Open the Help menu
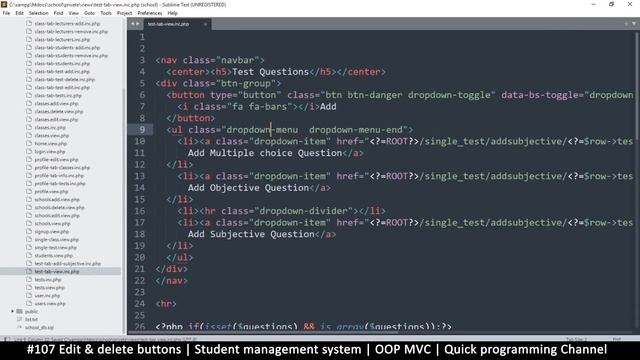Viewport: 640px width, 360px height. click(172, 13)
